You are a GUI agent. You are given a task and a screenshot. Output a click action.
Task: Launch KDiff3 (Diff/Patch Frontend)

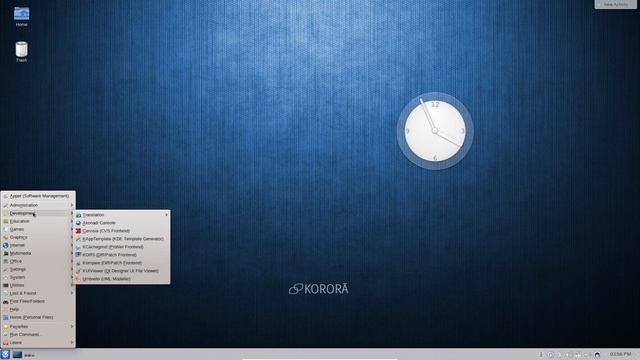point(122,255)
